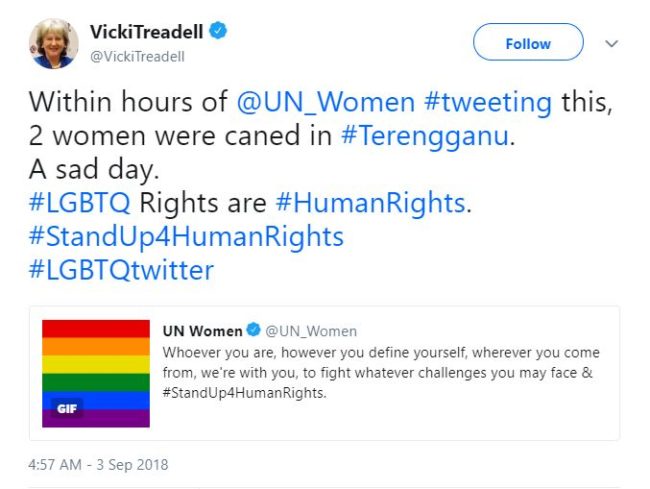
Task: Click the grey @VickiTreadell handle under the name
Action: (x=137, y=56)
